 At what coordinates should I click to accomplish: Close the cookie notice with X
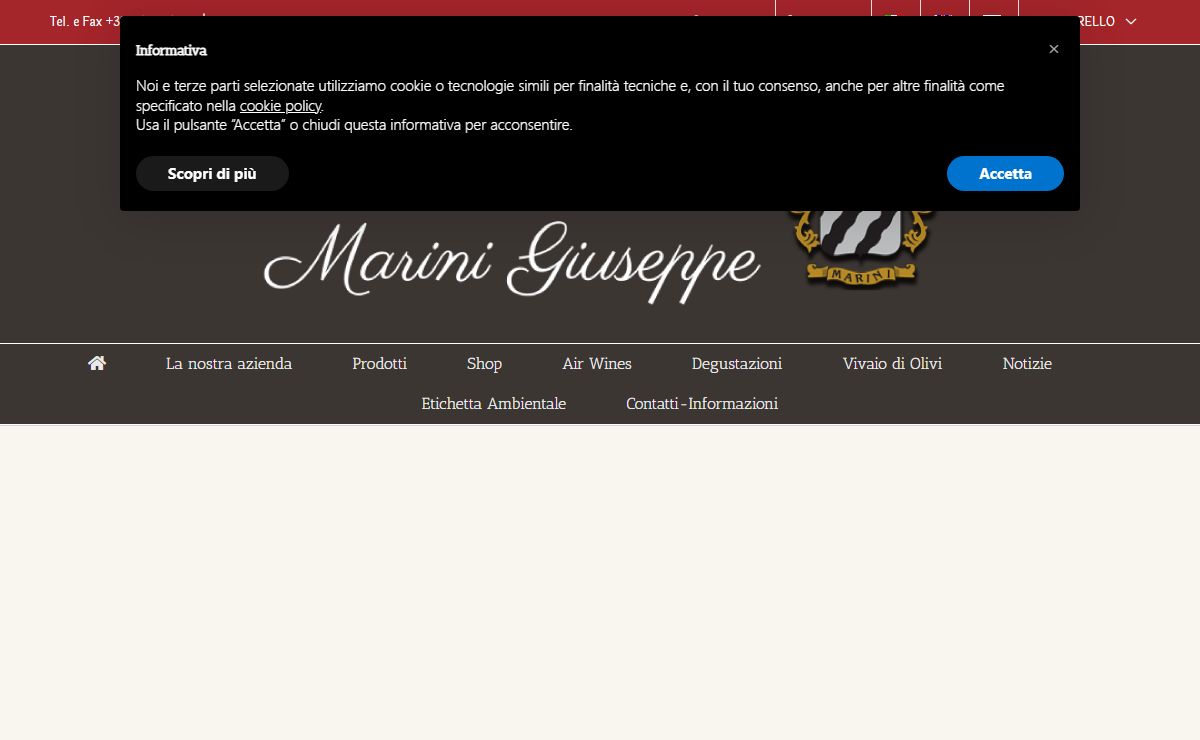[x=1053, y=49]
